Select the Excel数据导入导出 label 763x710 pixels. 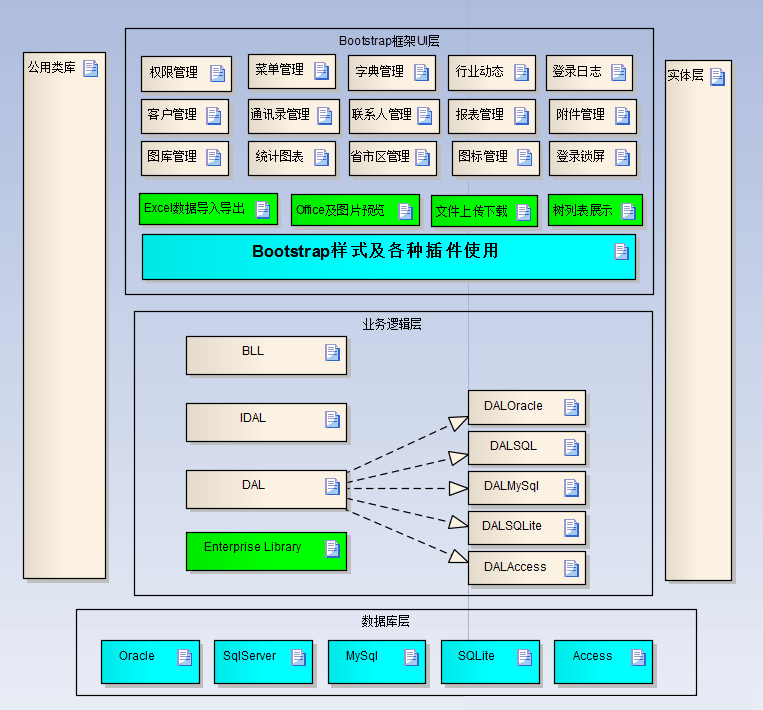click(194, 208)
